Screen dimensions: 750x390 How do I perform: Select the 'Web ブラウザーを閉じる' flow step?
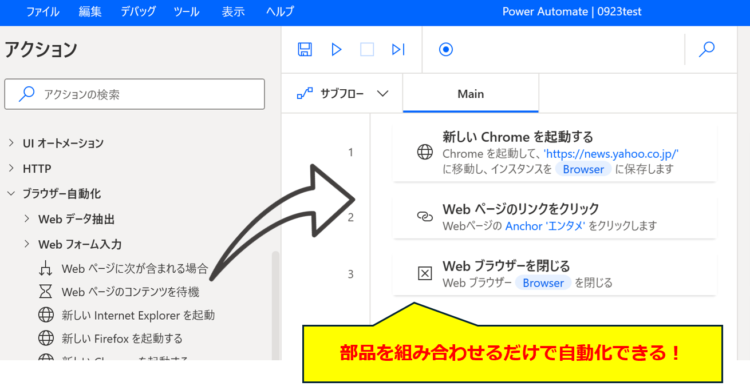click(x=554, y=274)
